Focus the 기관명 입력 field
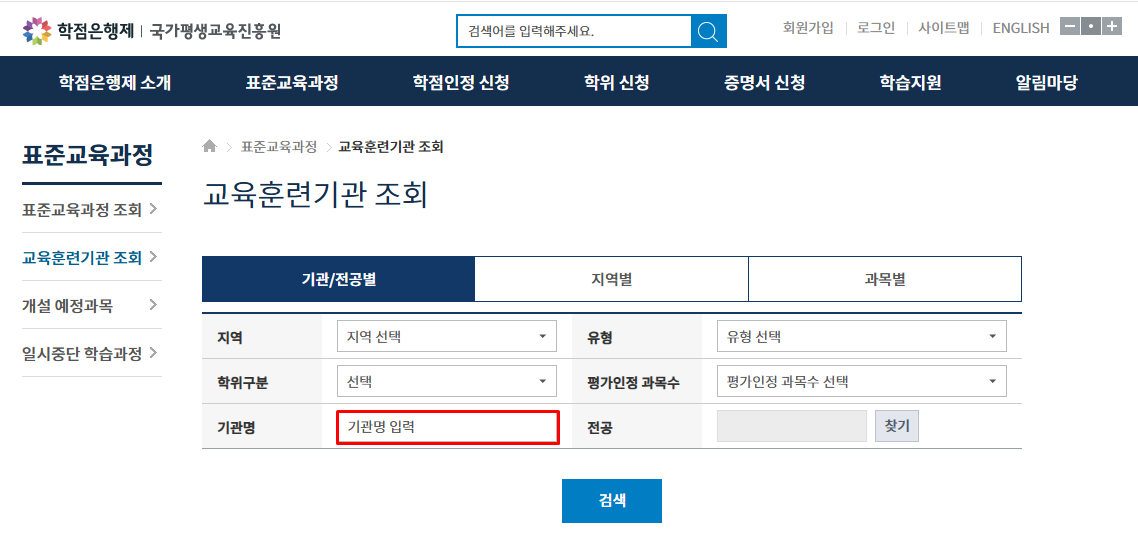Image resolution: width=1138 pixels, height=554 pixels. coord(448,427)
